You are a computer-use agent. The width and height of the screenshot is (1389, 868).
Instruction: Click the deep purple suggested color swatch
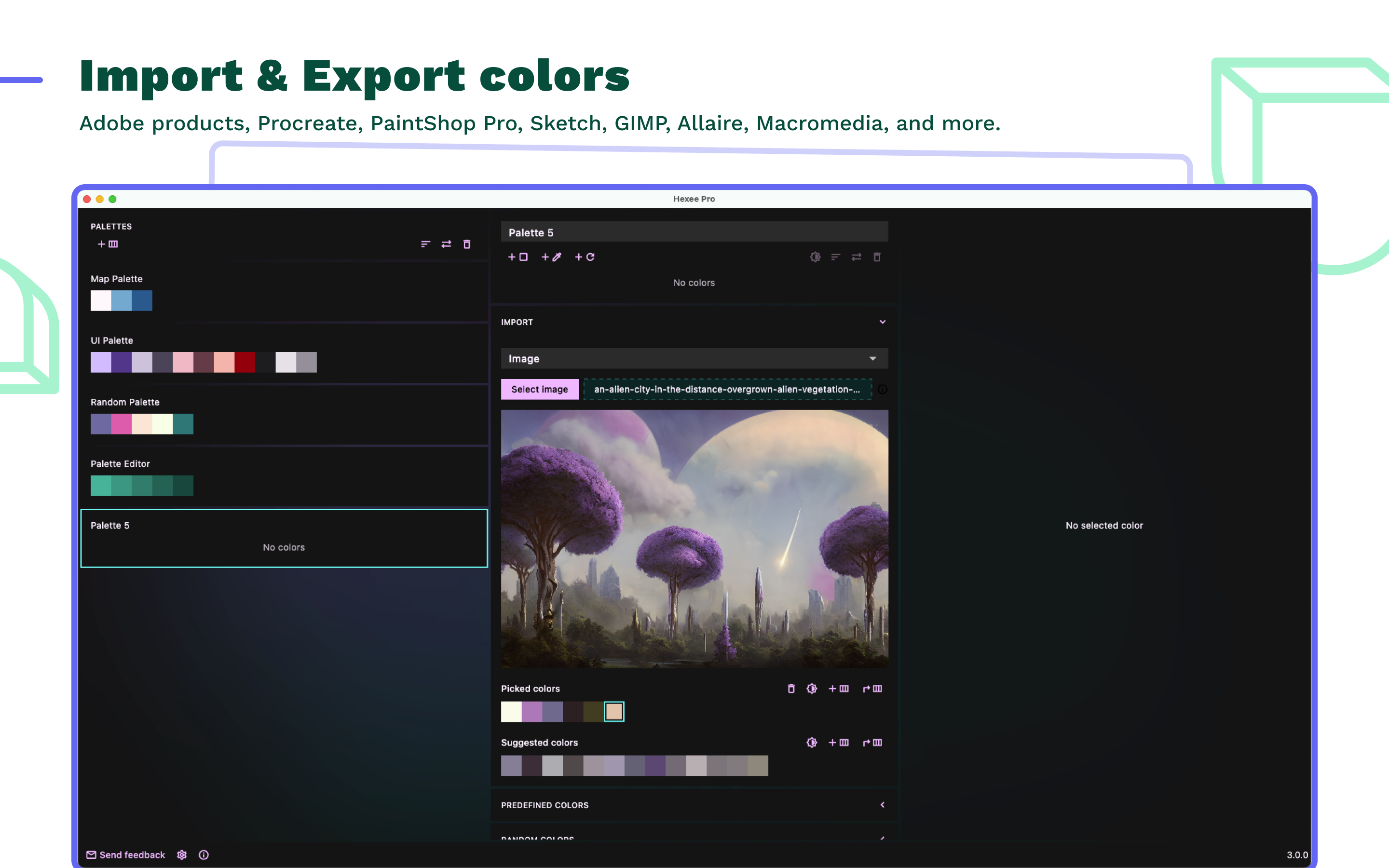(655, 766)
